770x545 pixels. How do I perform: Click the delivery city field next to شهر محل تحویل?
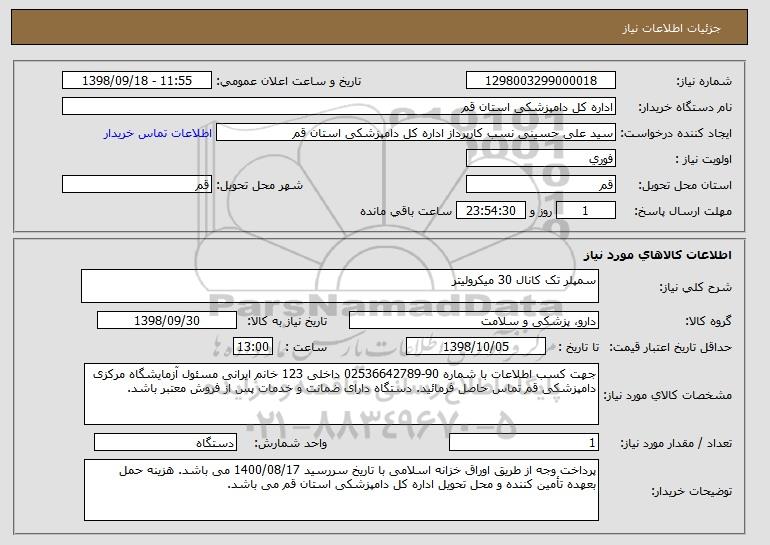pos(137,185)
